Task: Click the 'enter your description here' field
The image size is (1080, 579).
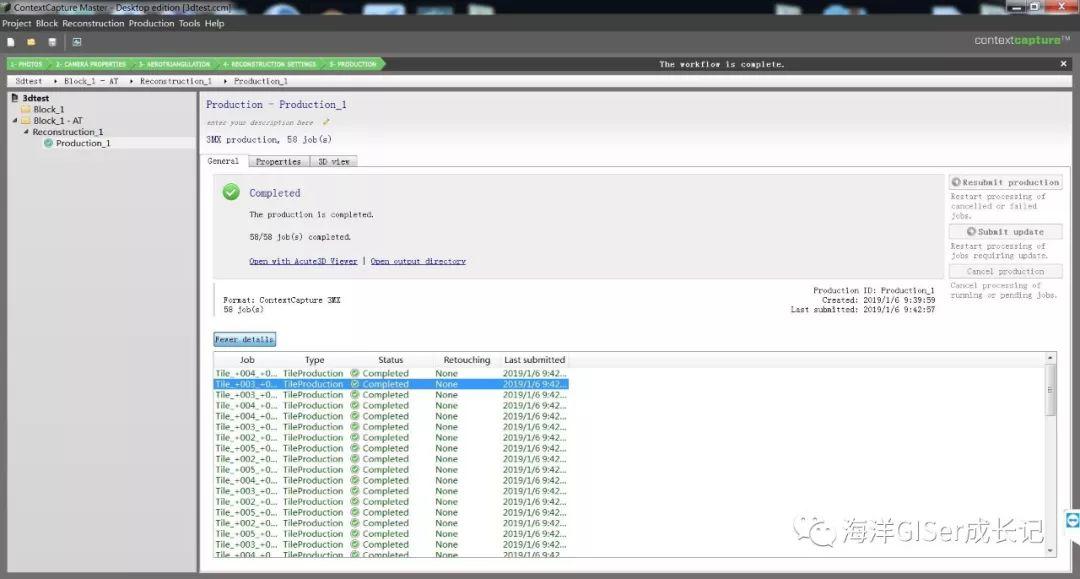Action: point(260,123)
